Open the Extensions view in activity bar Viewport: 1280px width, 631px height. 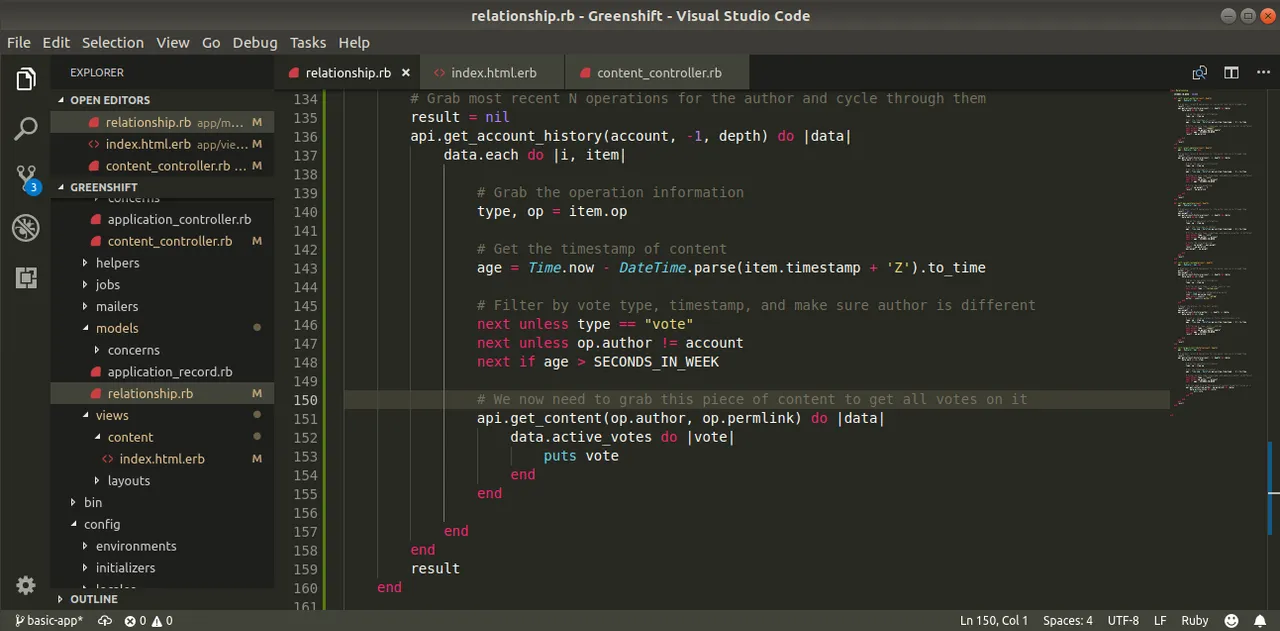click(26, 278)
